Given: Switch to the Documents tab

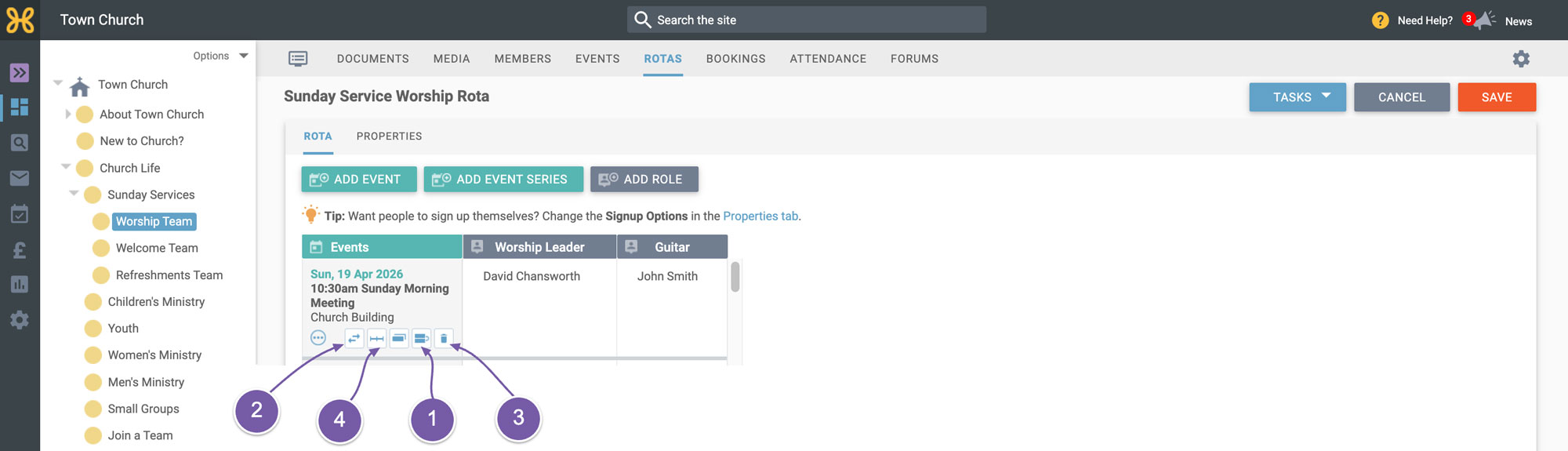Looking at the screenshot, I should pyautogui.click(x=373, y=59).
